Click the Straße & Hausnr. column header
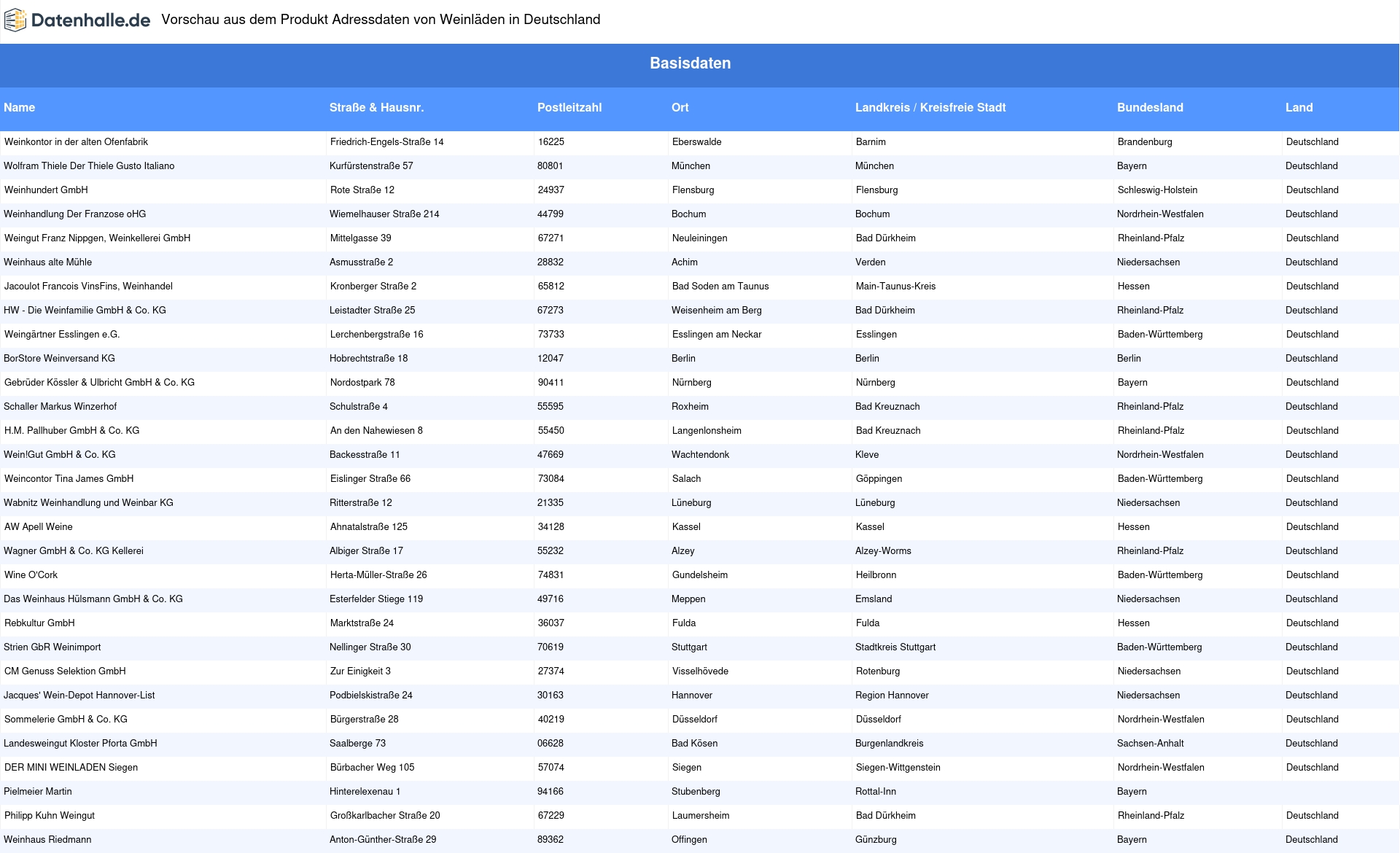This screenshot has width=1400, height=853. coord(376,108)
